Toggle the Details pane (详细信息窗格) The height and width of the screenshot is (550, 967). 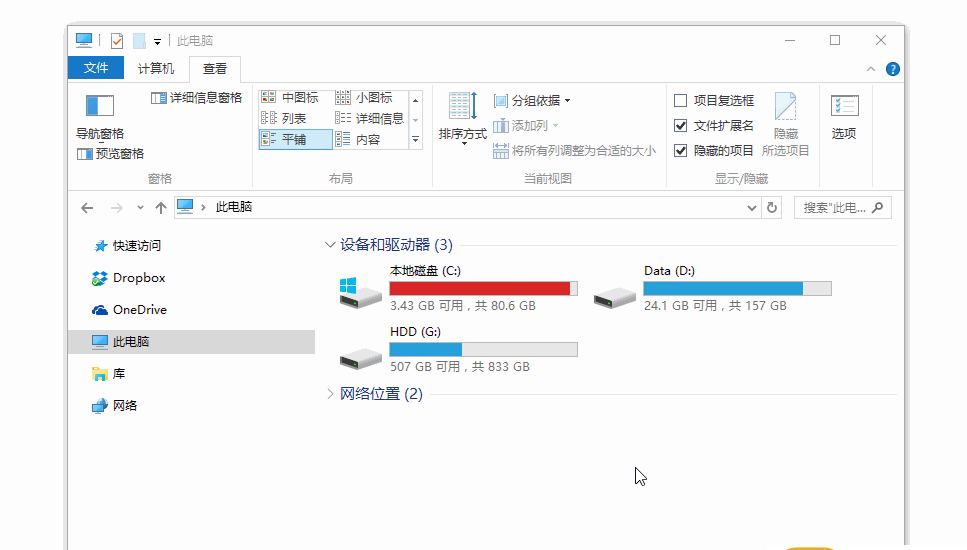tap(196, 97)
